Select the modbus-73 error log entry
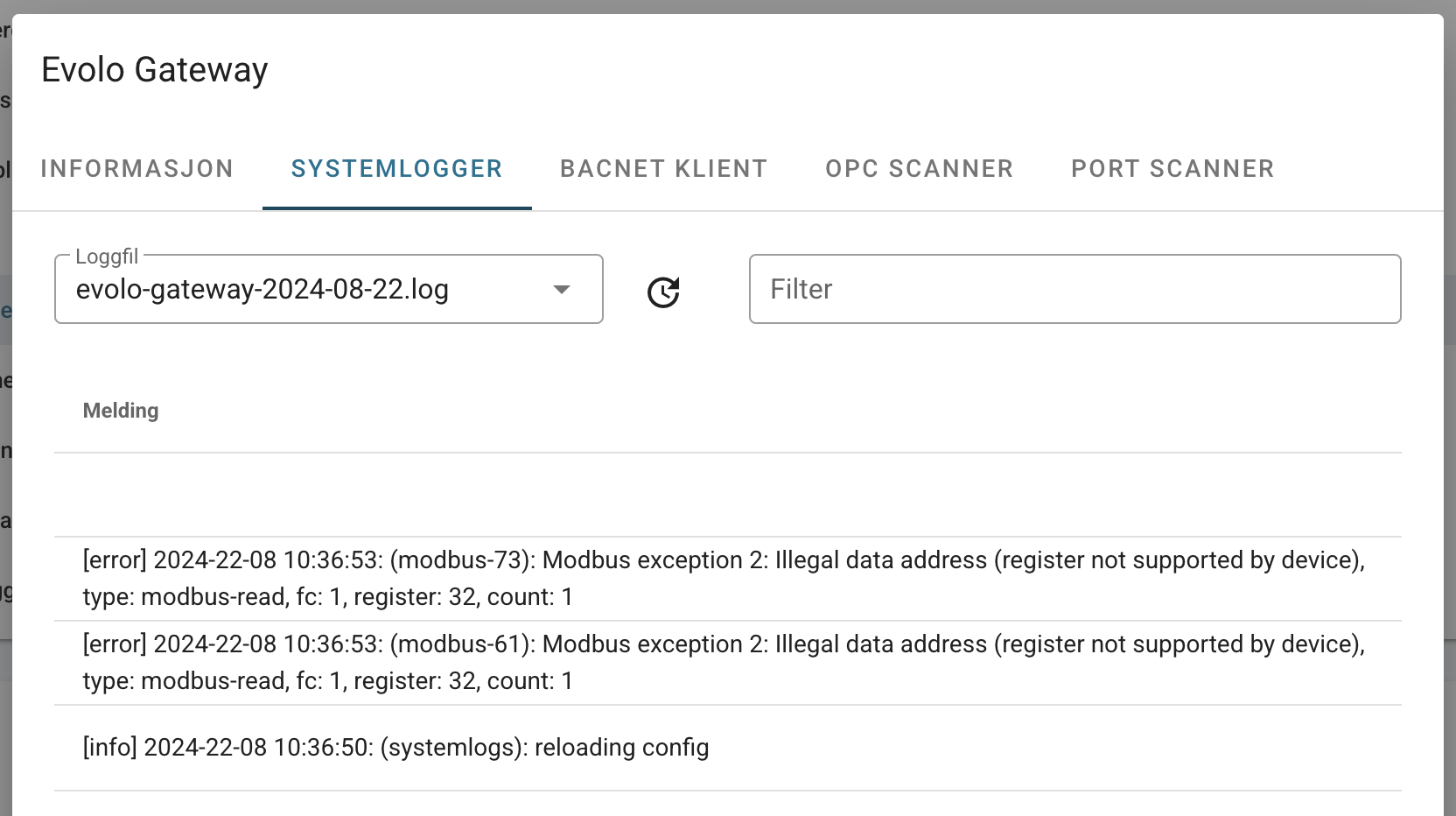The image size is (1456, 816). tap(728, 579)
